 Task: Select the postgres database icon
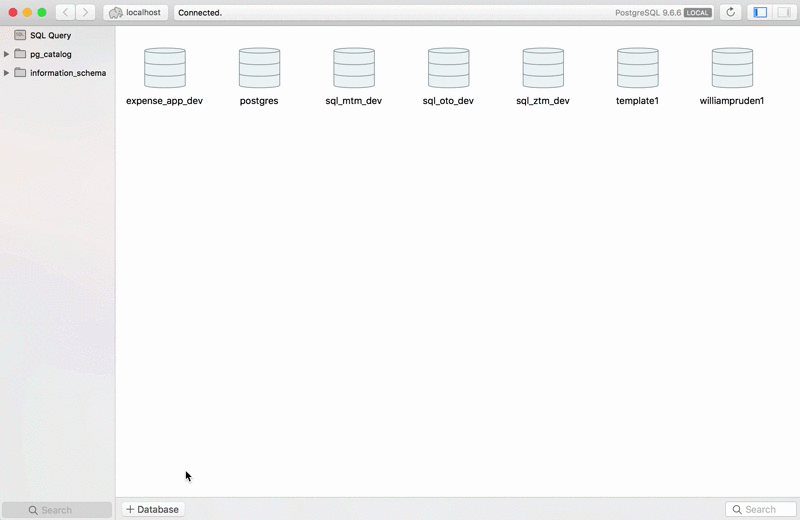click(x=259, y=68)
